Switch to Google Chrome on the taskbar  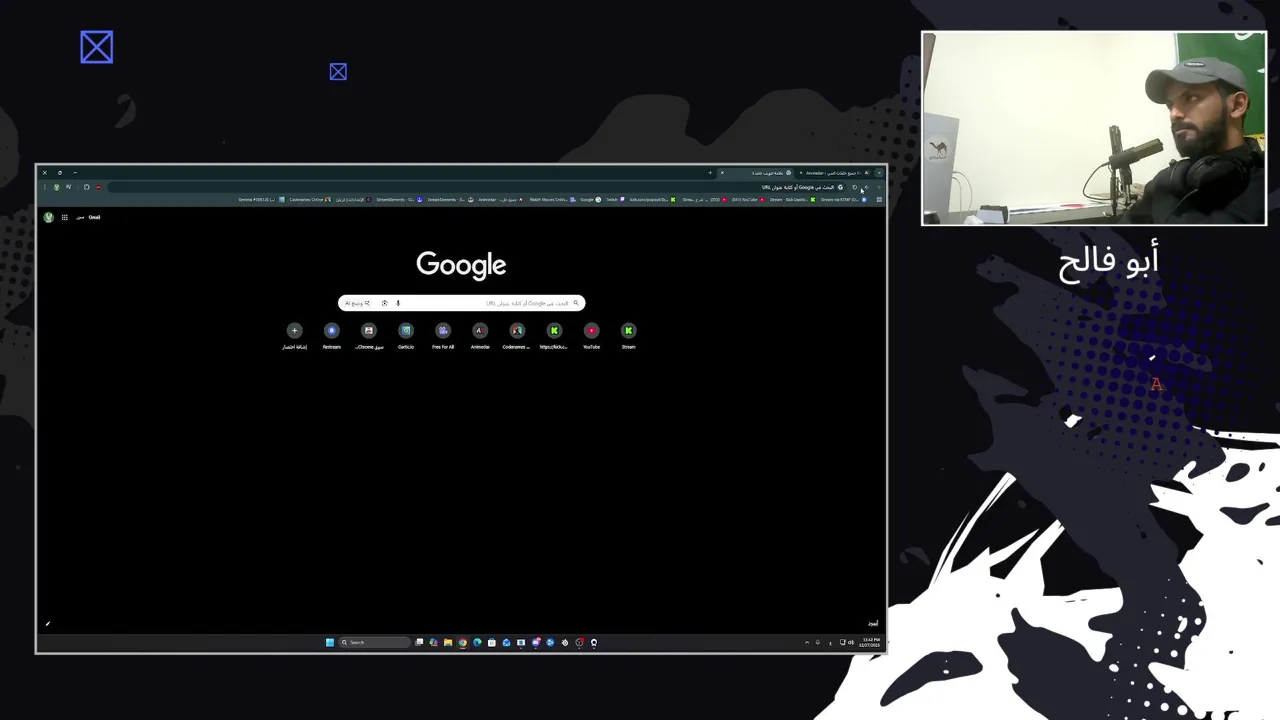pos(462,642)
